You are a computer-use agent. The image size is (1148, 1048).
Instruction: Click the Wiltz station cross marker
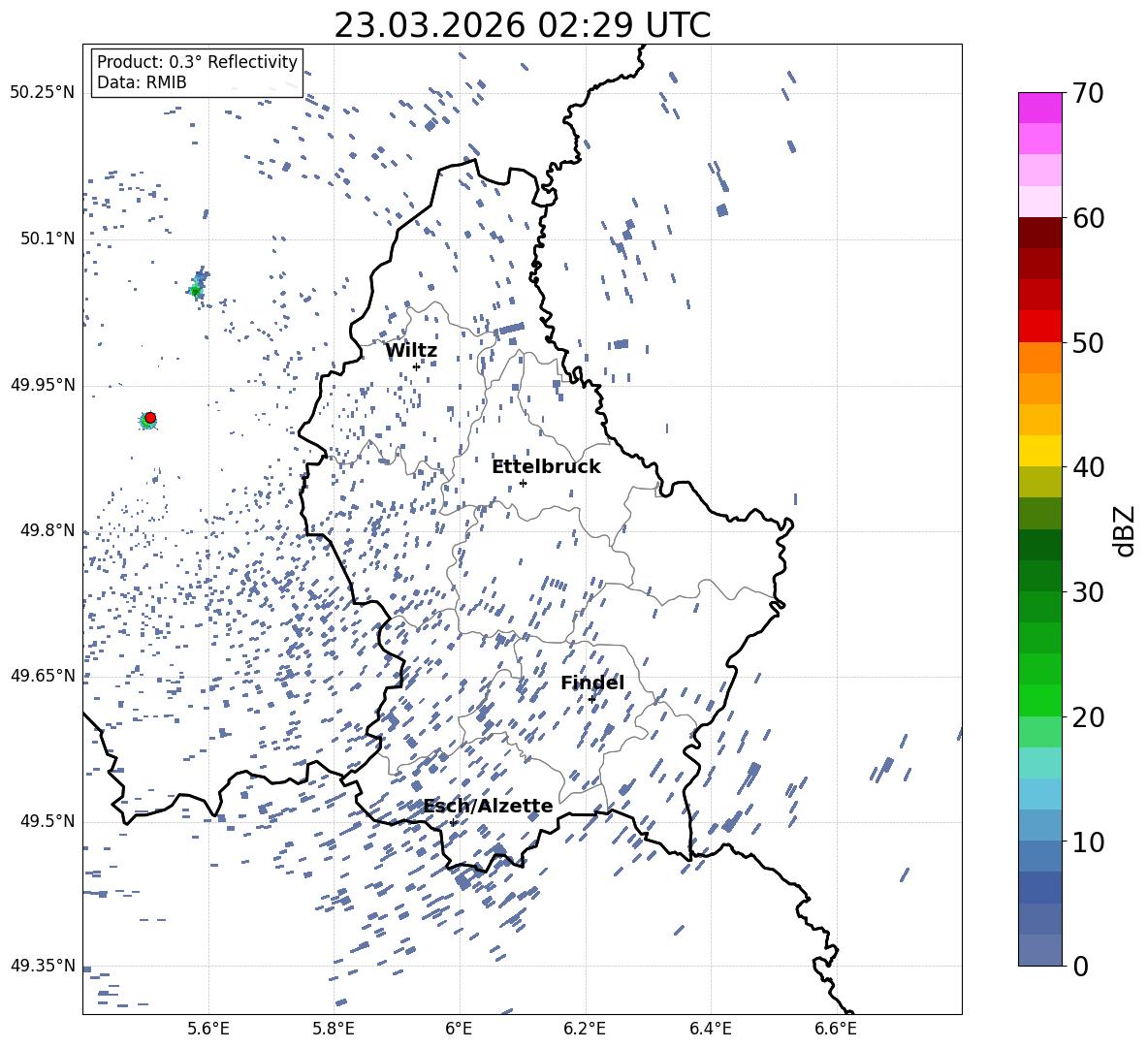pos(416,366)
